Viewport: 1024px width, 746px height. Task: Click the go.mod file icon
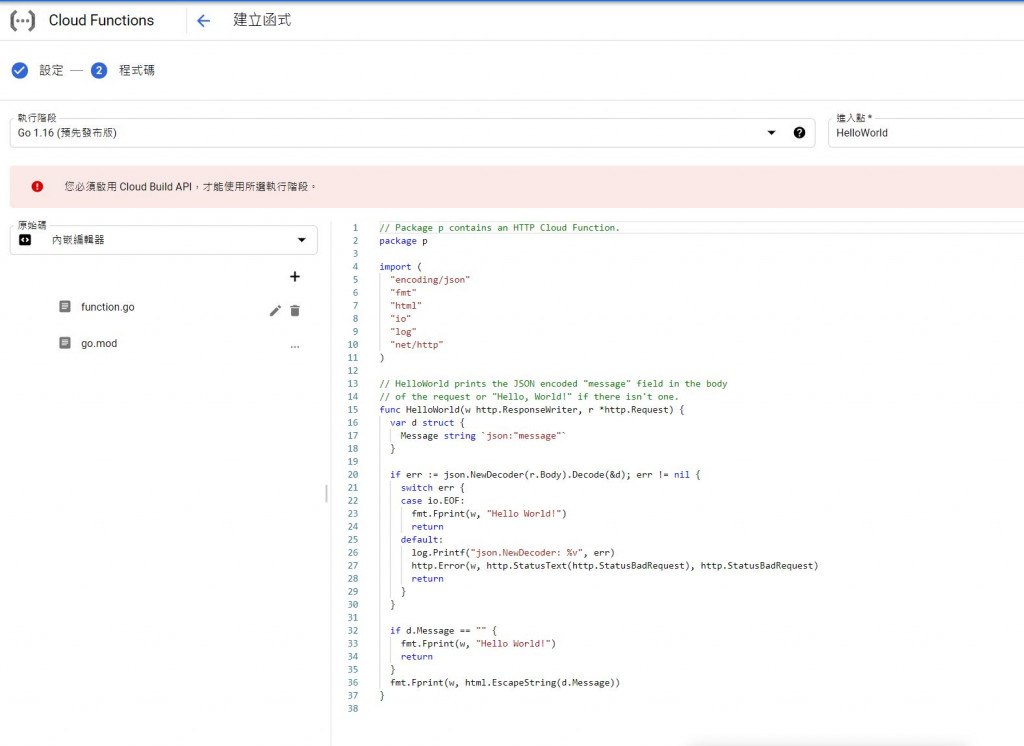pyautogui.click(x=65, y=343)
